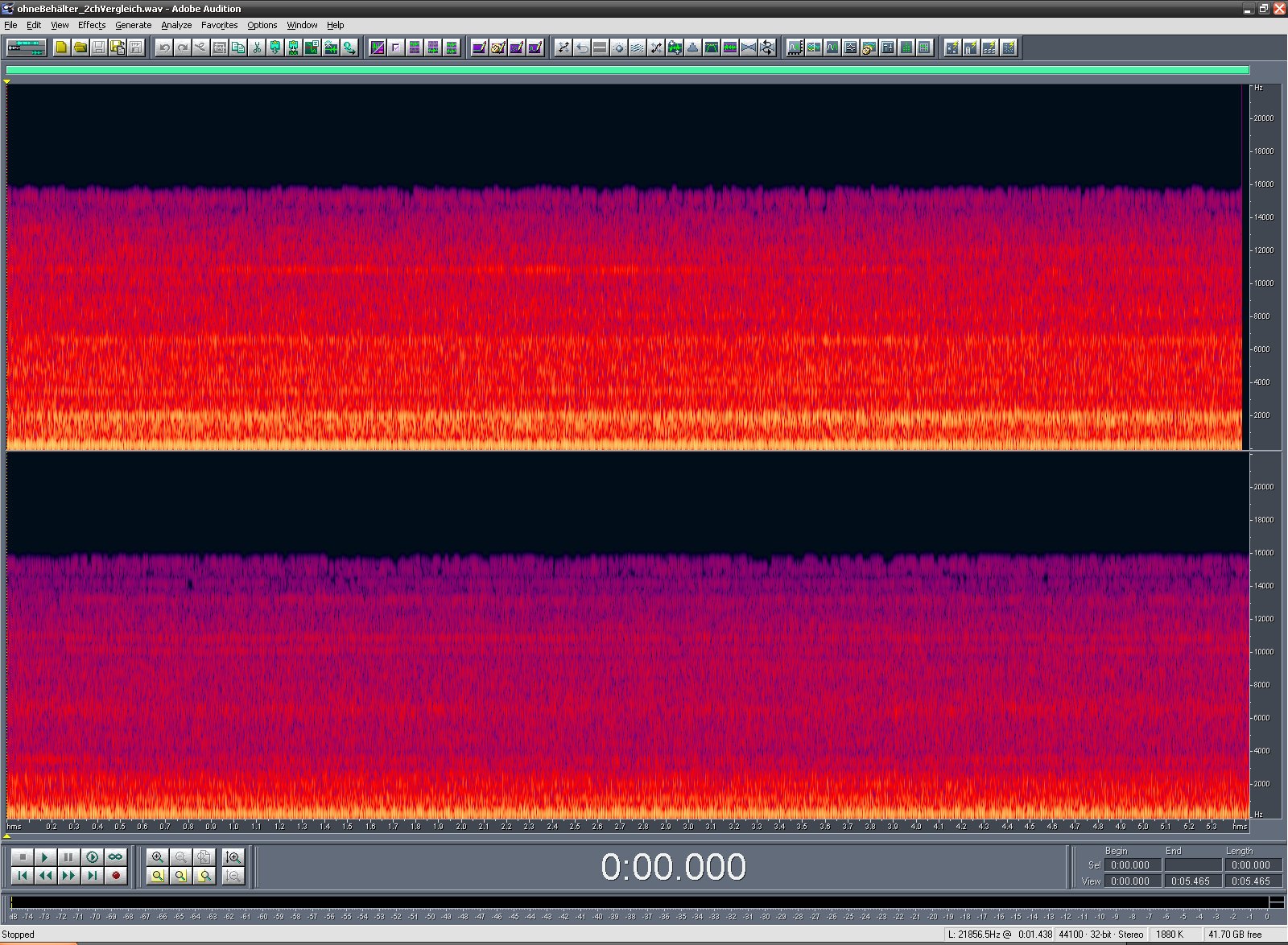Toggle the Play Looped infinity button

pyautogui.click(x=115, y=857)
